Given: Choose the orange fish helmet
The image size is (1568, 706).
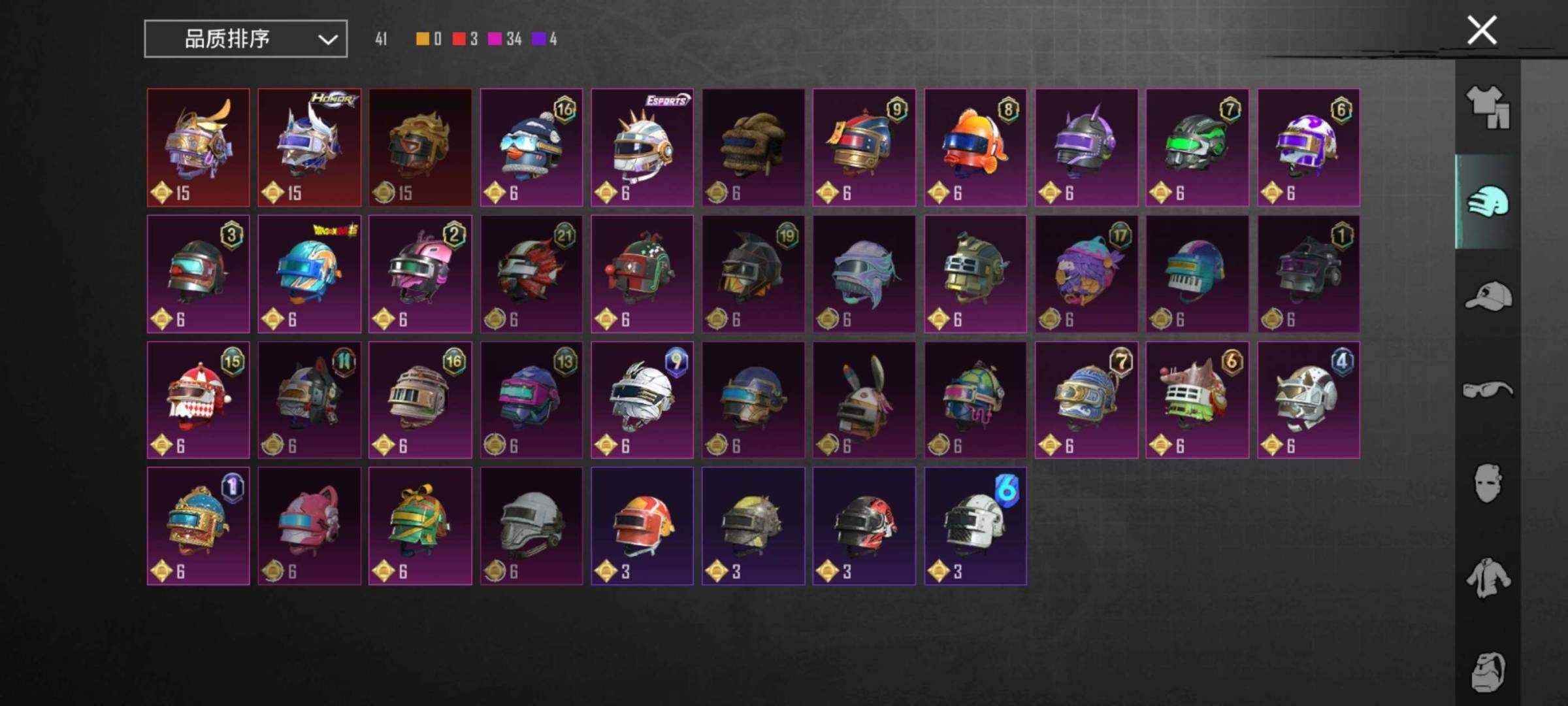Looking at the screenshot, I should [x=975, y=148].
